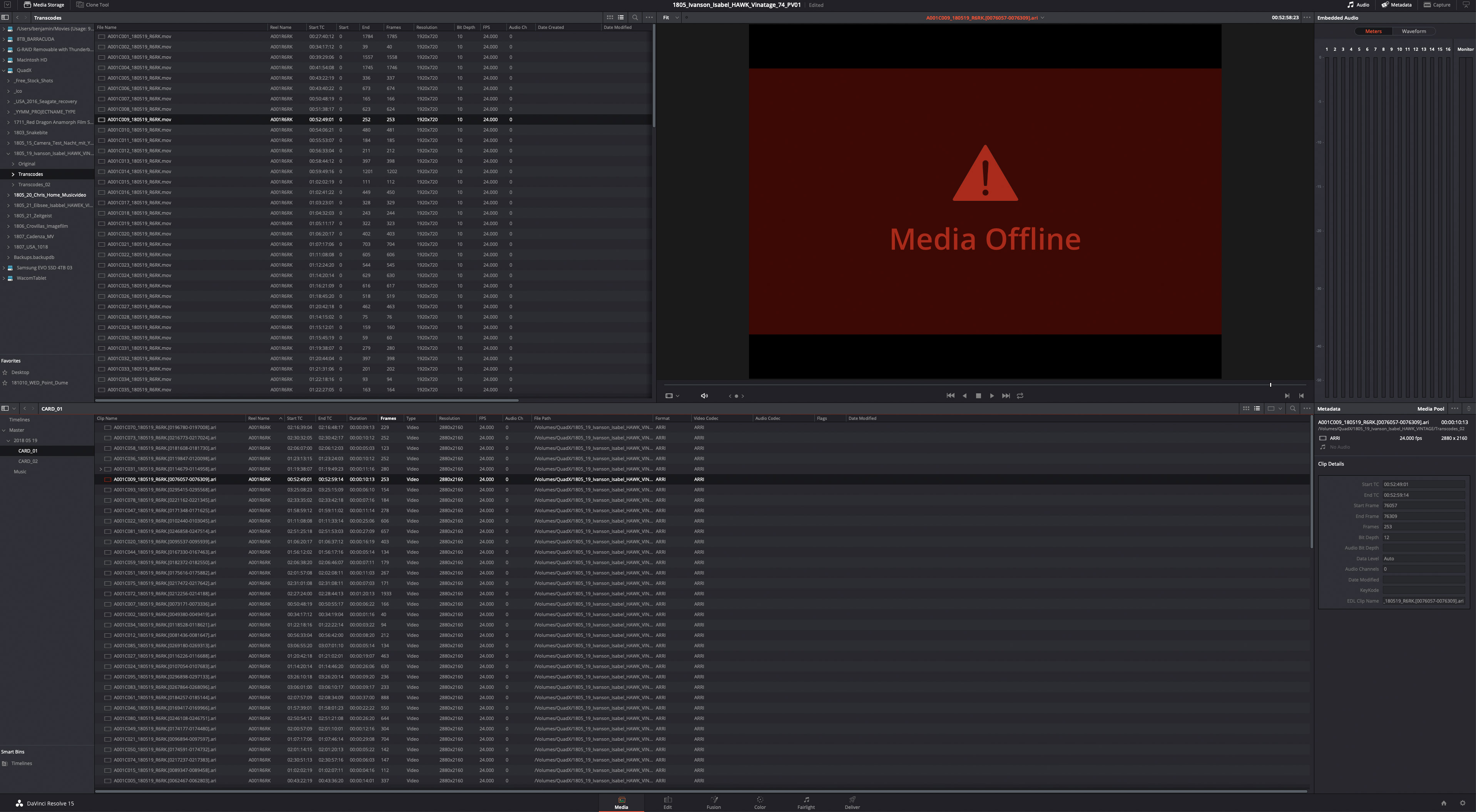Open metadata panel options menu
Image resolution: width=1476 pixels, height=812 pixels.
1454,409
